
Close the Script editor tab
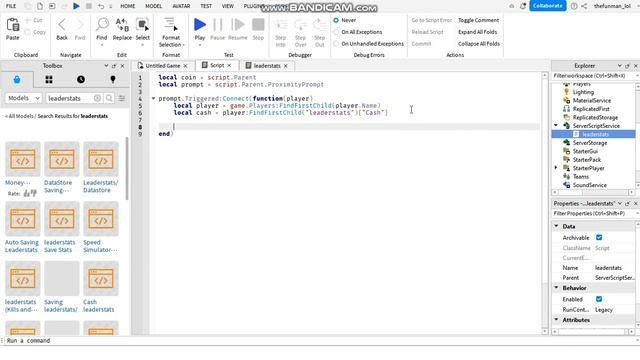pos(229,65)
